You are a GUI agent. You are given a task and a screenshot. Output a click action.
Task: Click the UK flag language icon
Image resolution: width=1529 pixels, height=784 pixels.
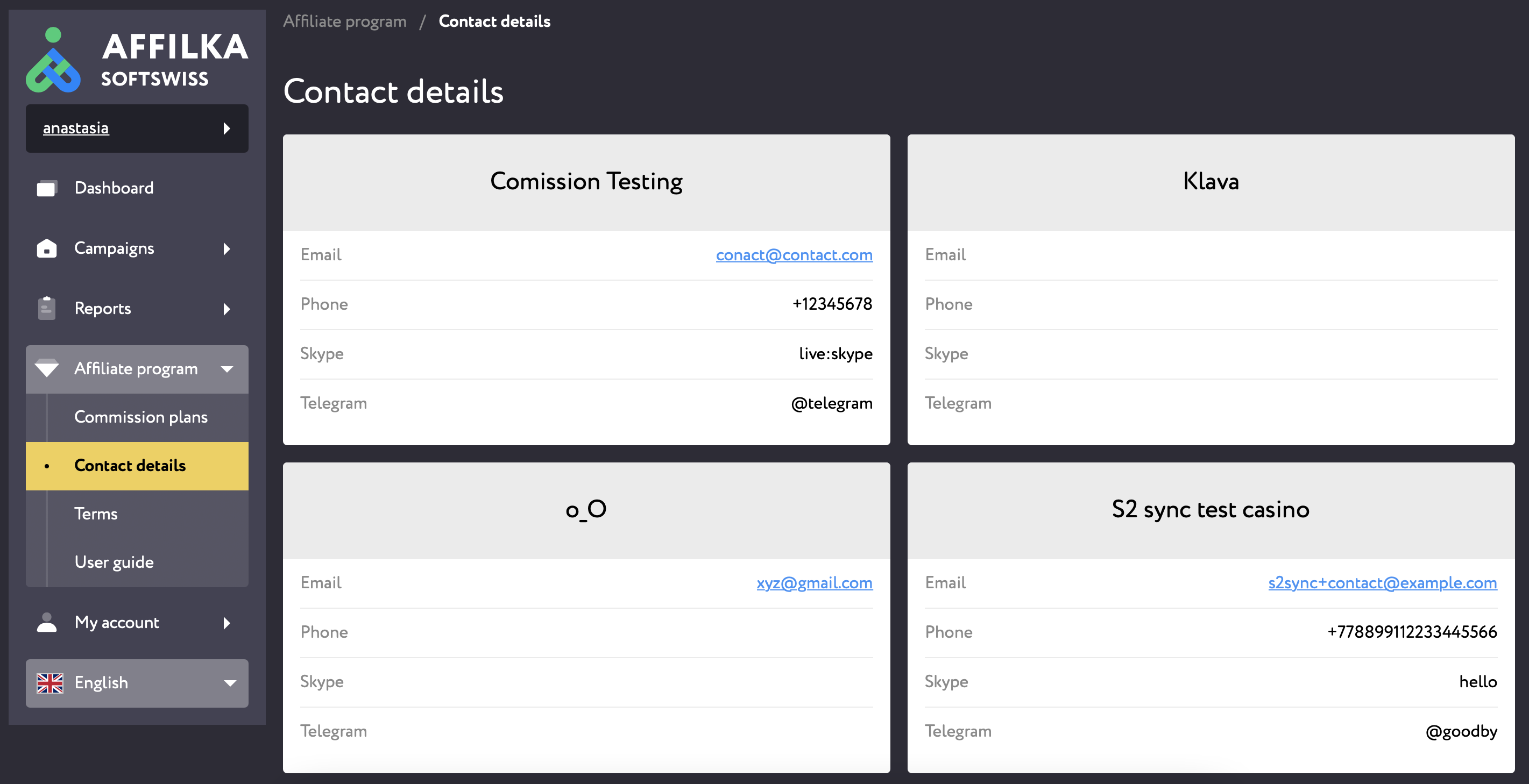(x=50, y=683)
